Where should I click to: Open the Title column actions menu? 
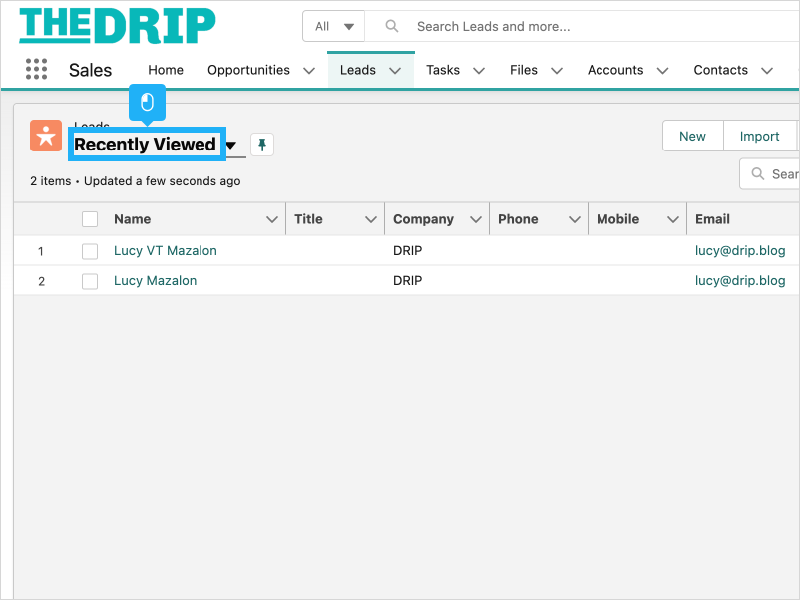(371, 219)
